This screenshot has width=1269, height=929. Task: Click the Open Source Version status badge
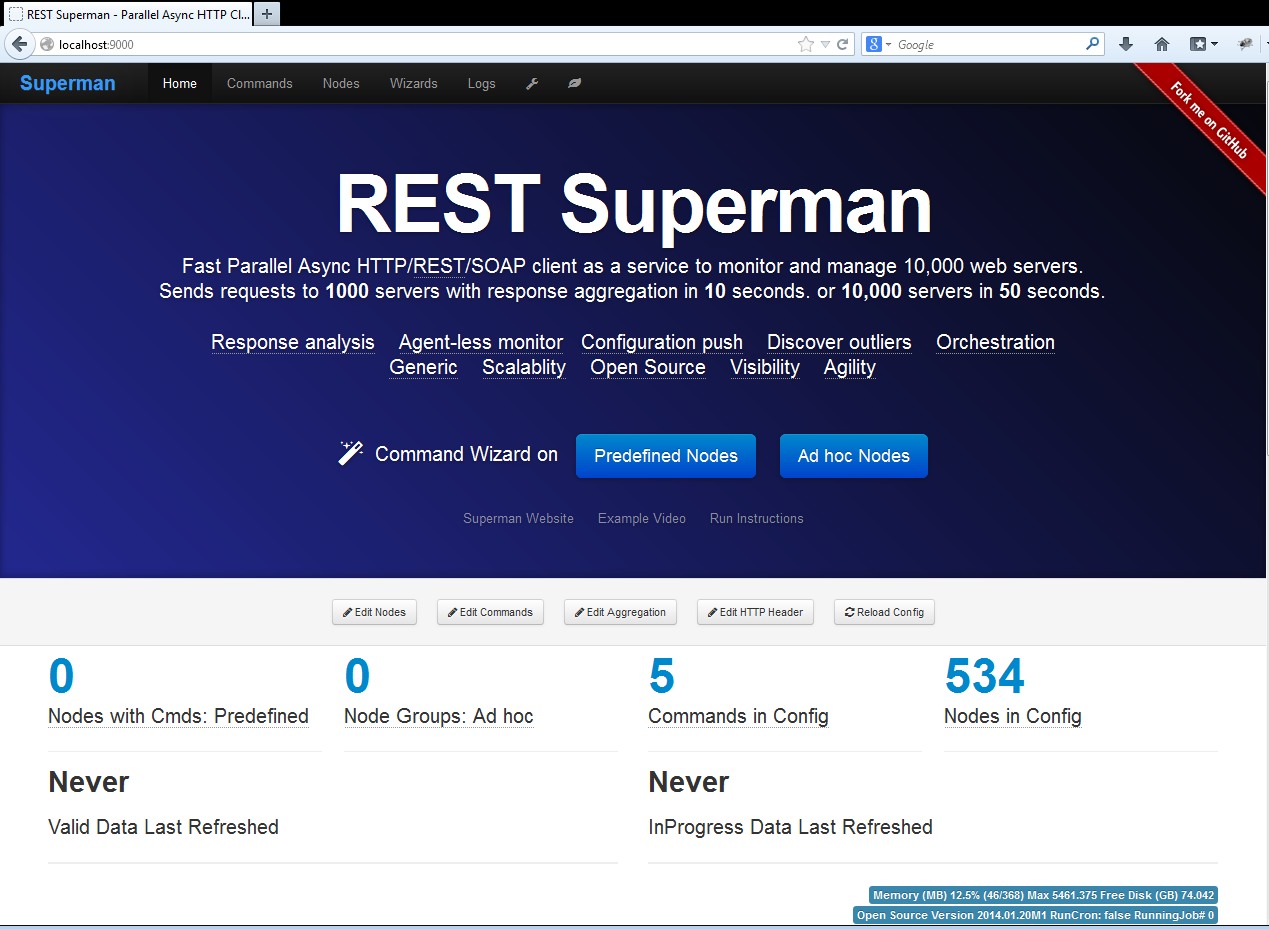point(1035,915)
